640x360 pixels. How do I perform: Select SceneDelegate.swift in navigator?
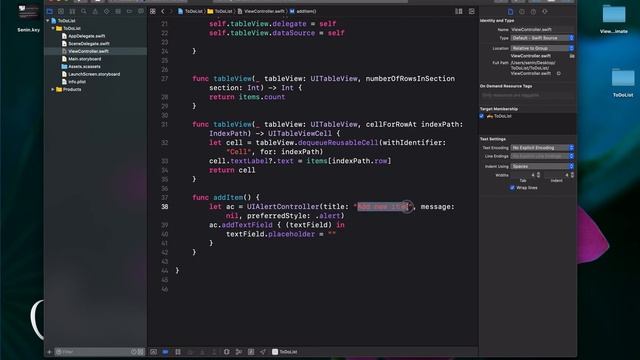click(x=89, y=44)
